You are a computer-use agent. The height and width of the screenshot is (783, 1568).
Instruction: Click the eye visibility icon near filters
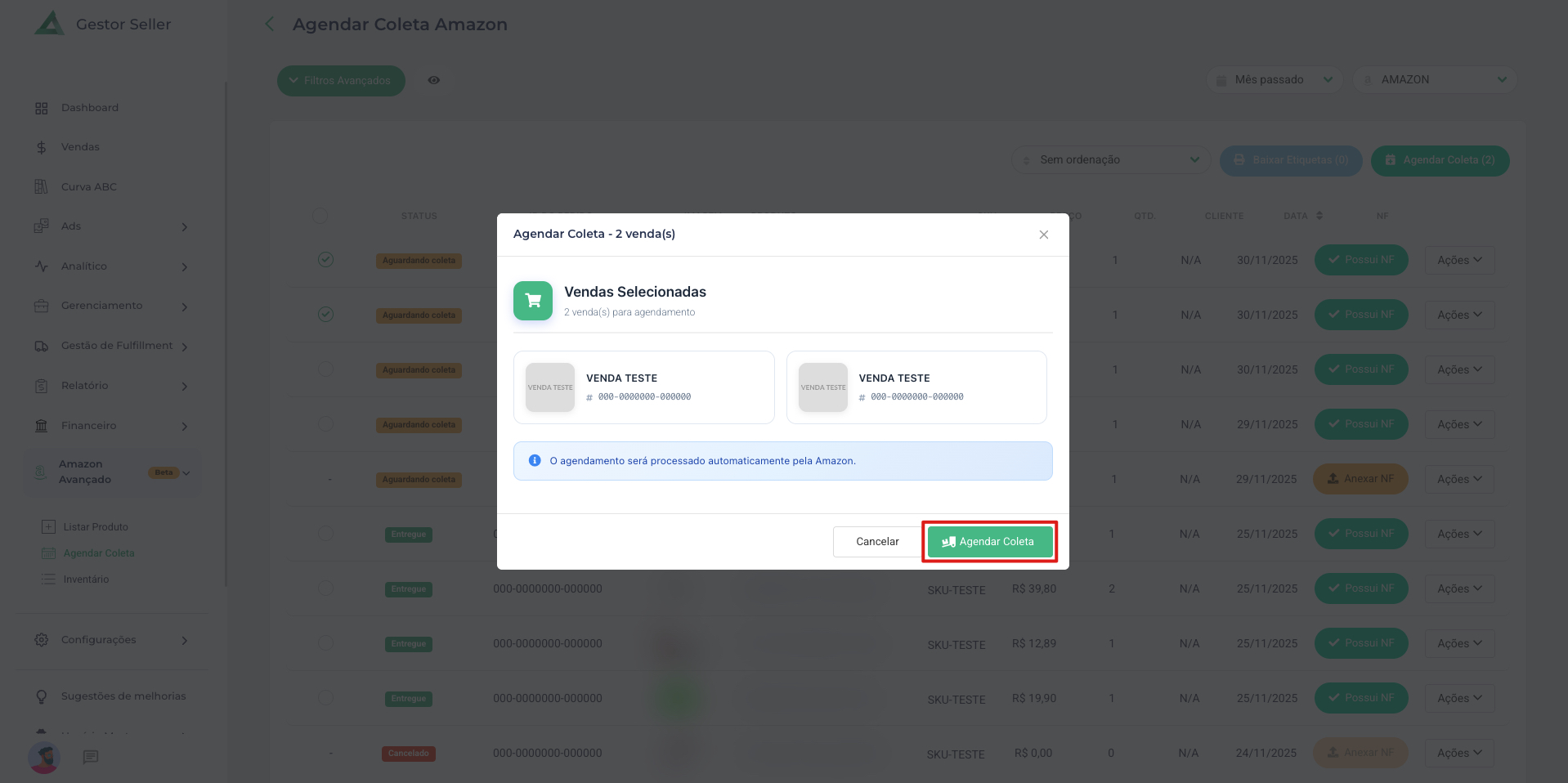tap(434, 80)
